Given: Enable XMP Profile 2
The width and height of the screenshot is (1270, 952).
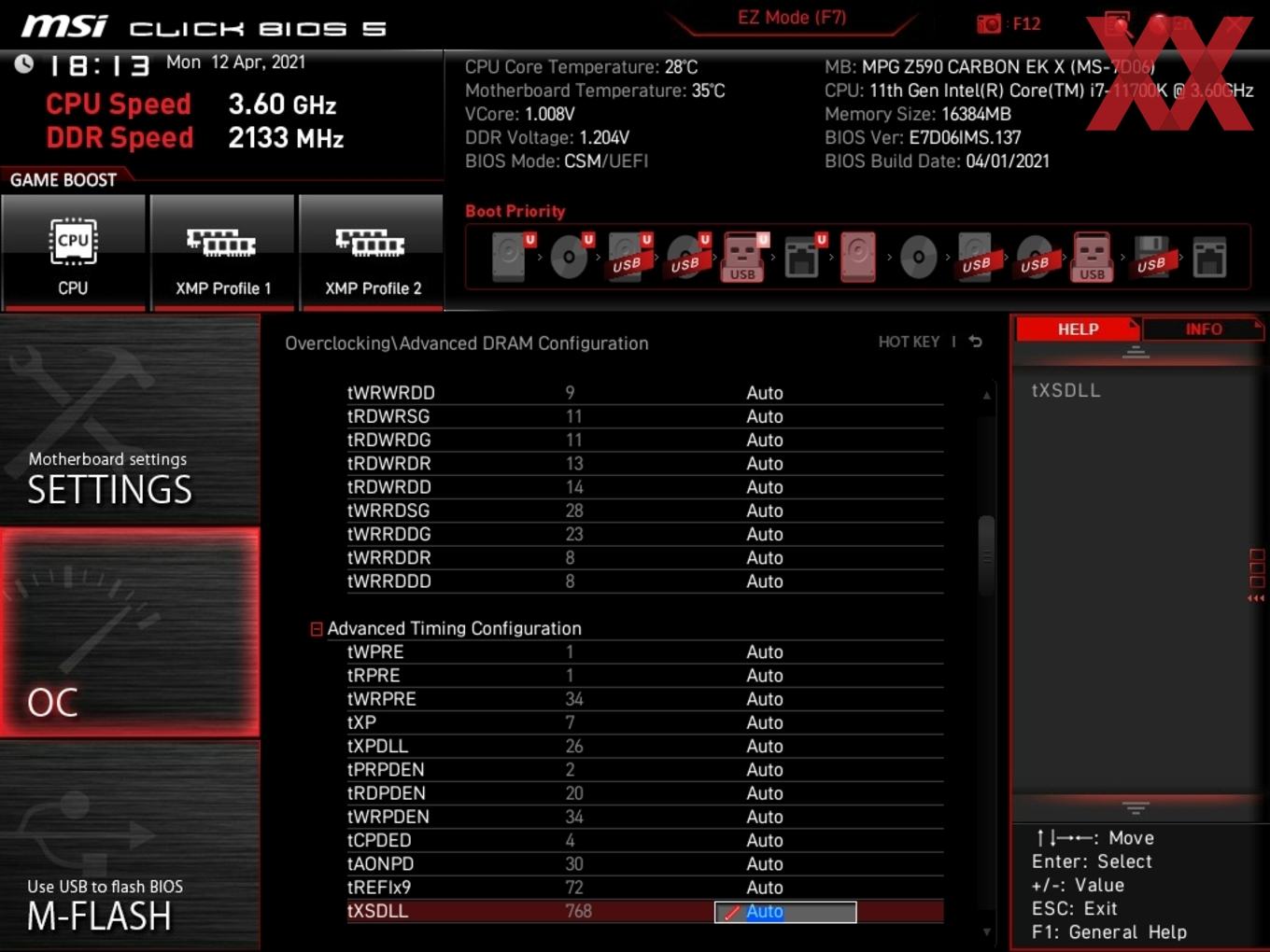Looking at the screenshot, I should [372, 251].
